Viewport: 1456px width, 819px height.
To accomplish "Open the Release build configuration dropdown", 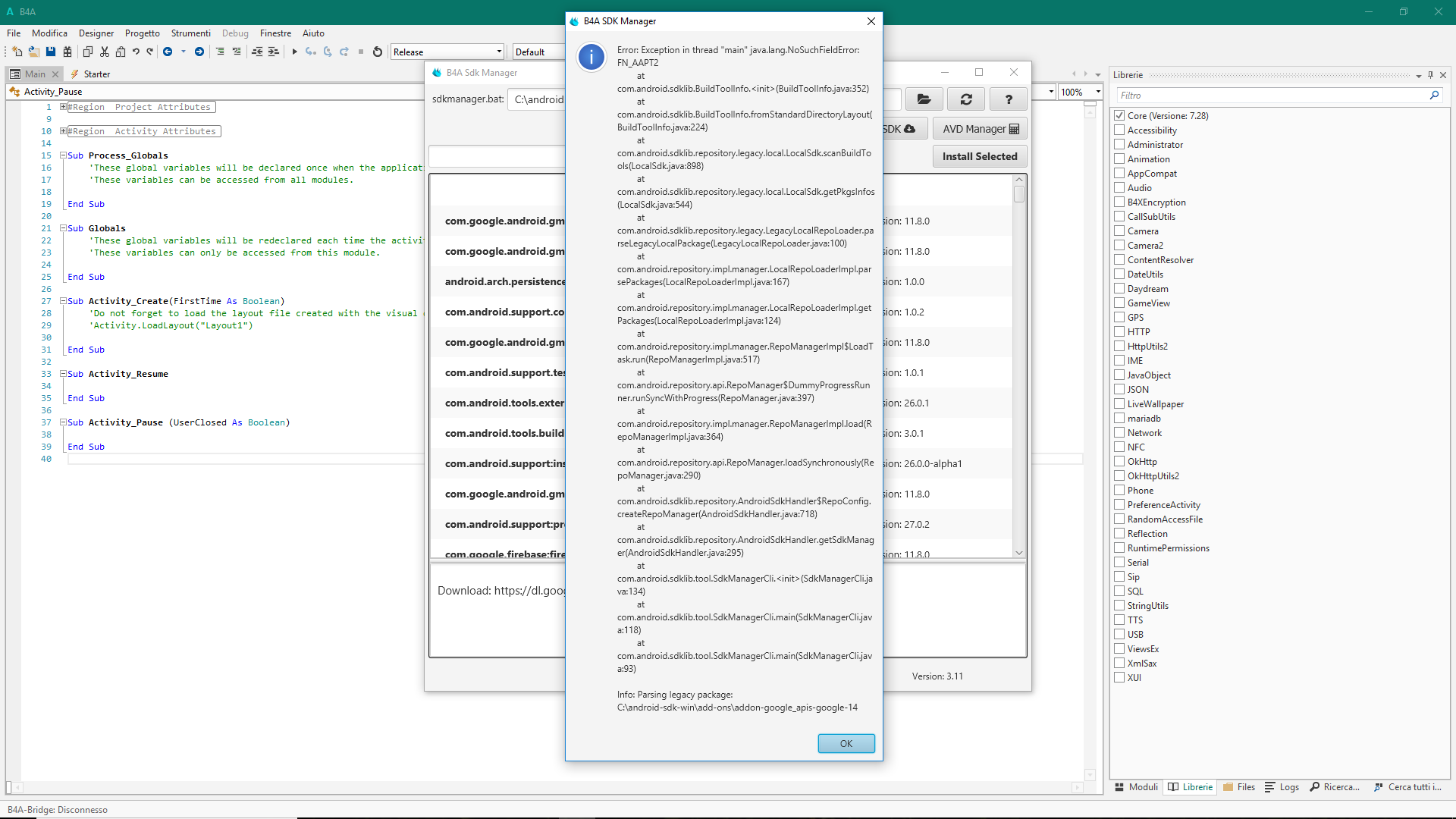I will coord(447,52).
